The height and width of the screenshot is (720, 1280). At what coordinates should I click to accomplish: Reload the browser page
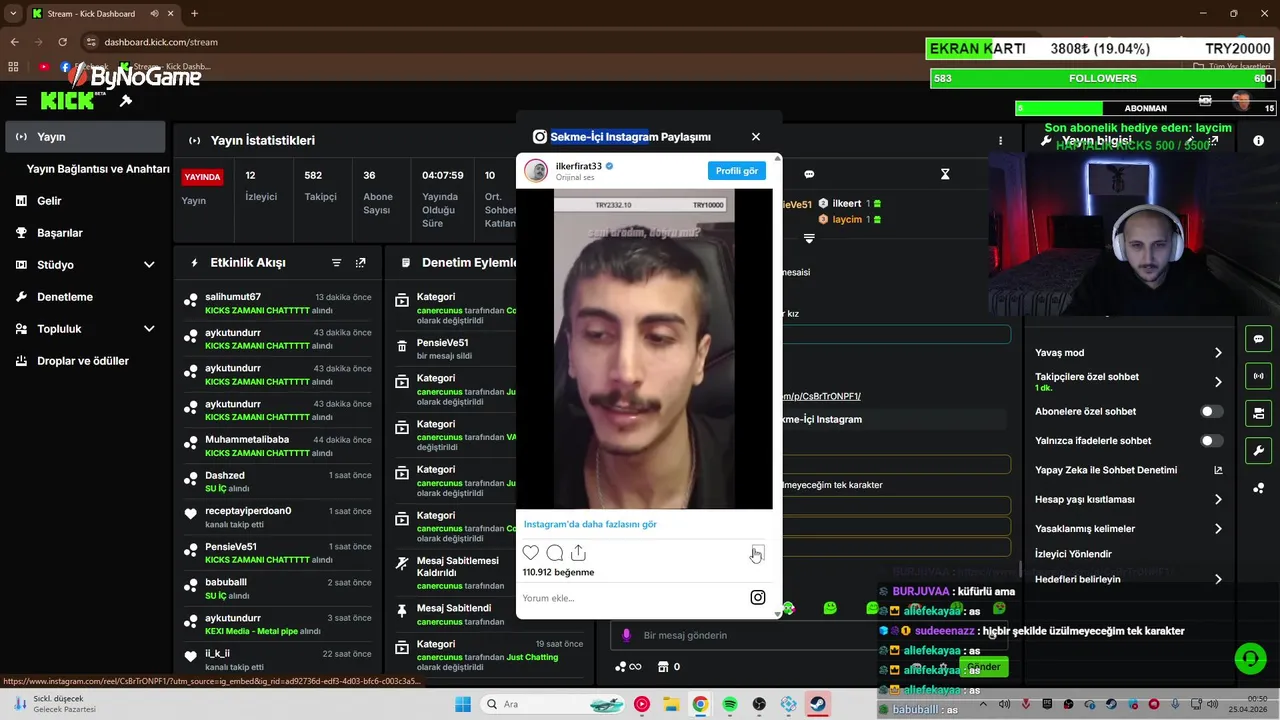[62, 42]
